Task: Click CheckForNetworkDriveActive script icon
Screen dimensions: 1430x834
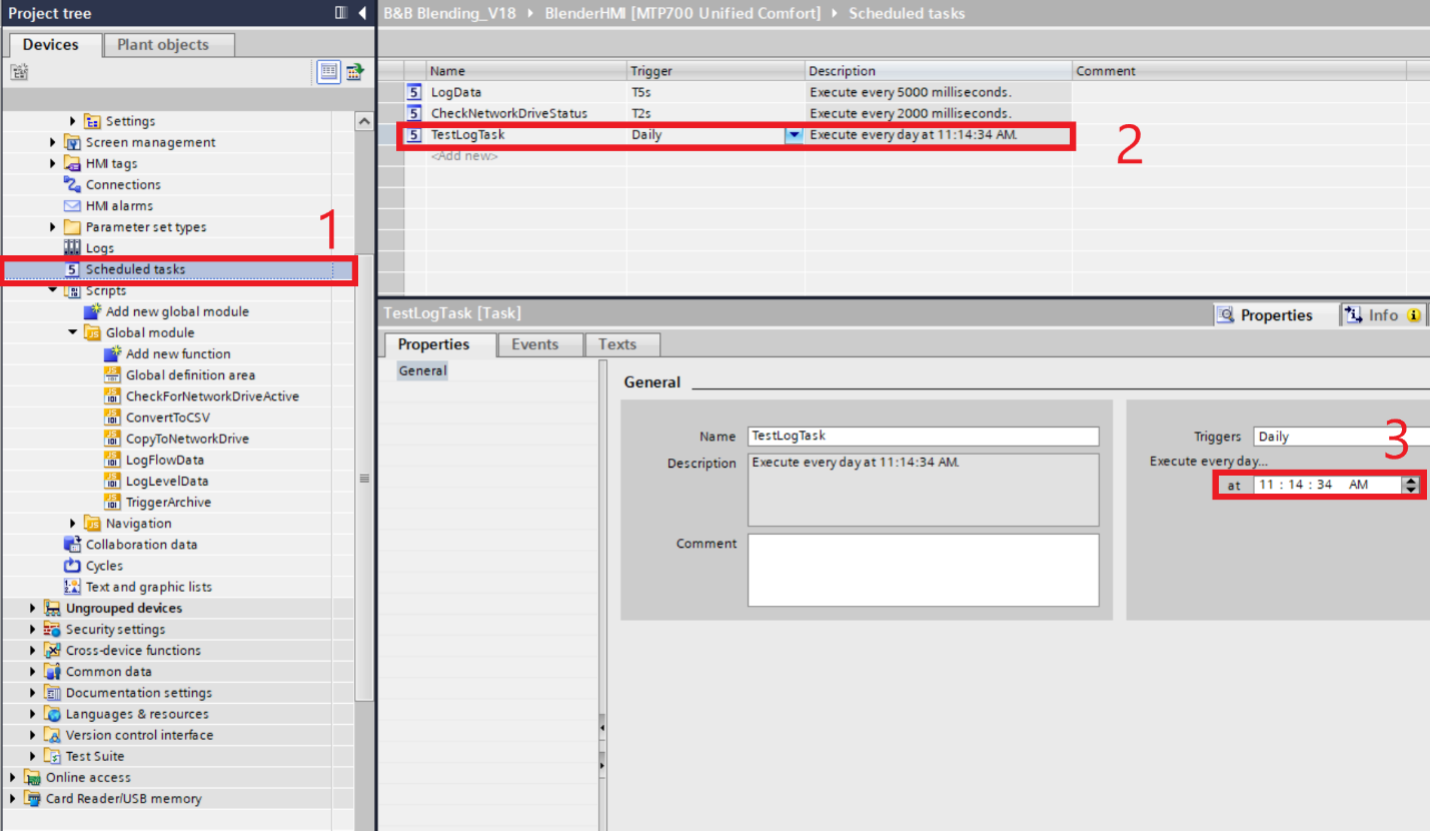Action: [x=112, y=396]
